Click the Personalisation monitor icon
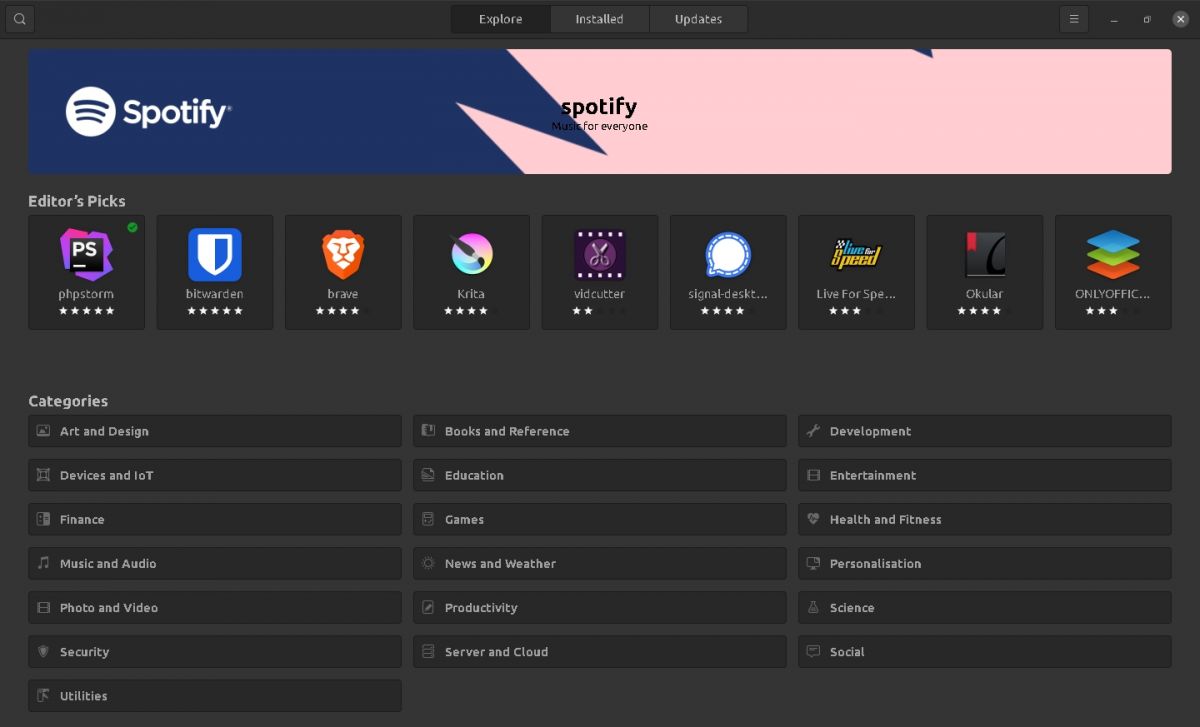Viewport: 1200px width, 727px height. (813, 563)
